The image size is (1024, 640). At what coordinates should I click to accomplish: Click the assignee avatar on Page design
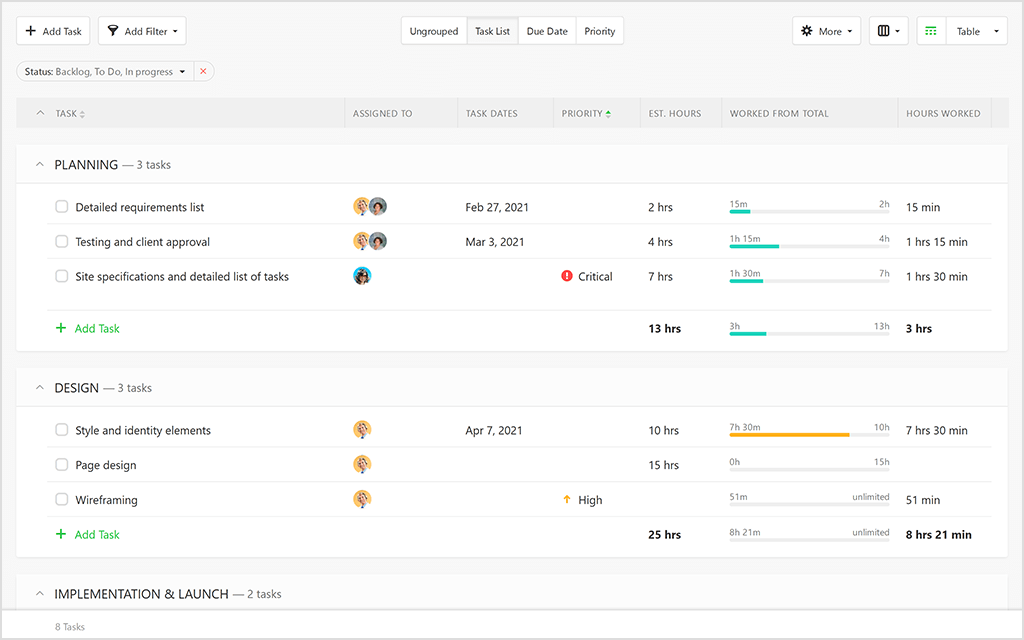361,464
